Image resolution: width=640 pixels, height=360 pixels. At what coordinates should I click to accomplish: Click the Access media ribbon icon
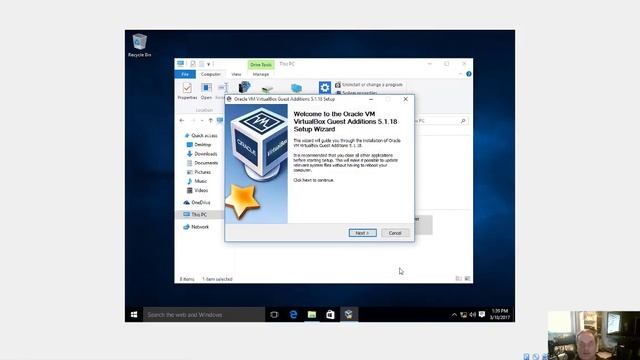[244, 87]
